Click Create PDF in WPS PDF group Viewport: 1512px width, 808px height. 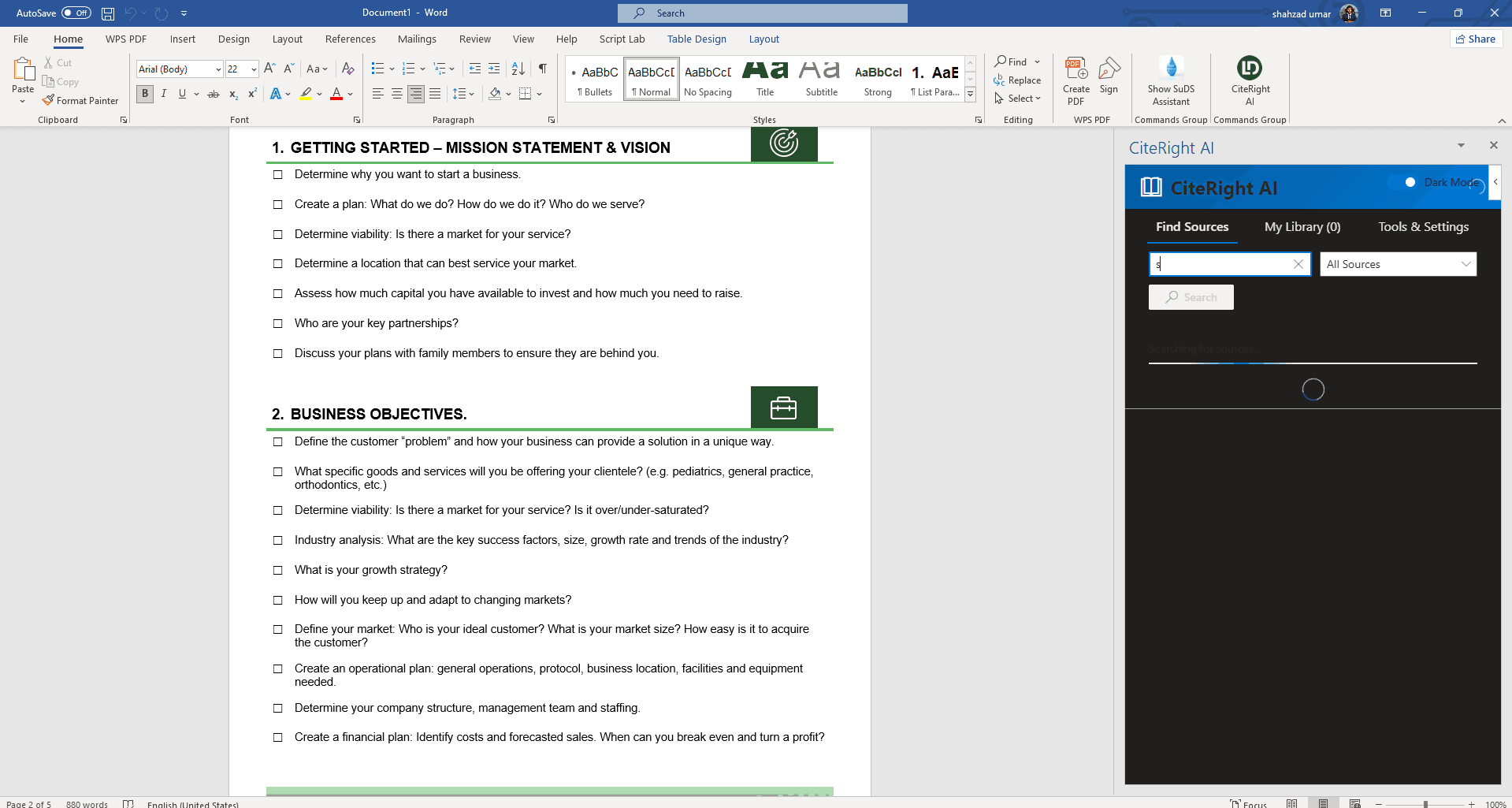pyautogui.click(x=1076, y=81)
